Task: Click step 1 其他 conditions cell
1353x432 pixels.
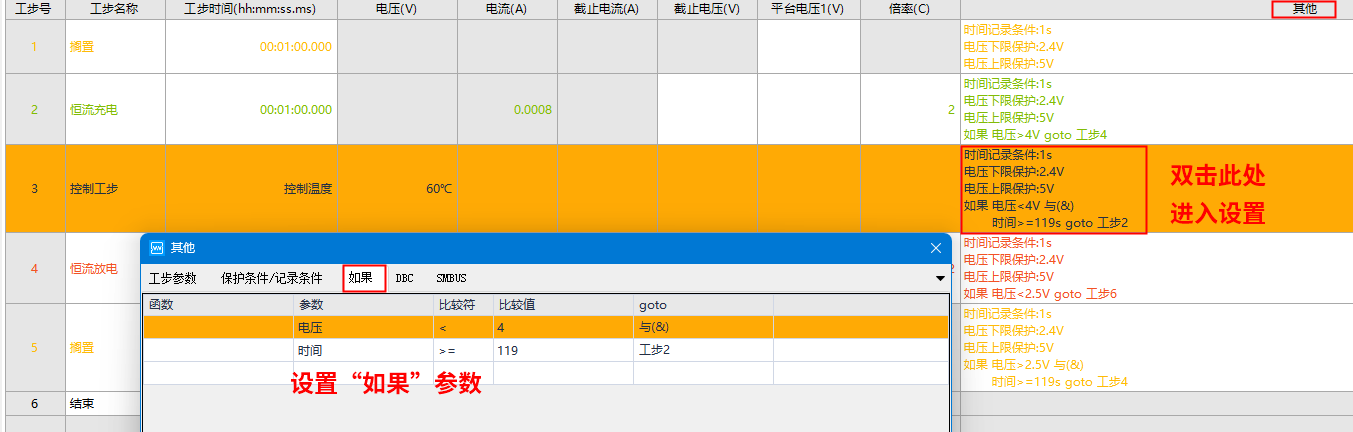Action: (x=1156, y=46)
